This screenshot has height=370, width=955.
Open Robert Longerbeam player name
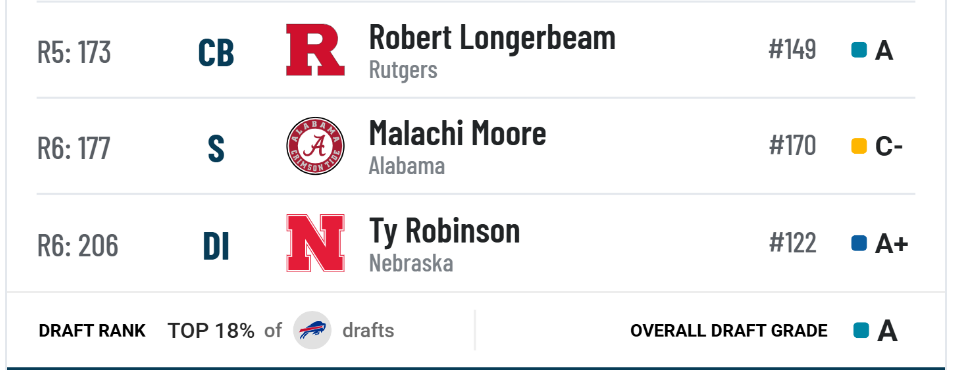[x=492, y=38]
